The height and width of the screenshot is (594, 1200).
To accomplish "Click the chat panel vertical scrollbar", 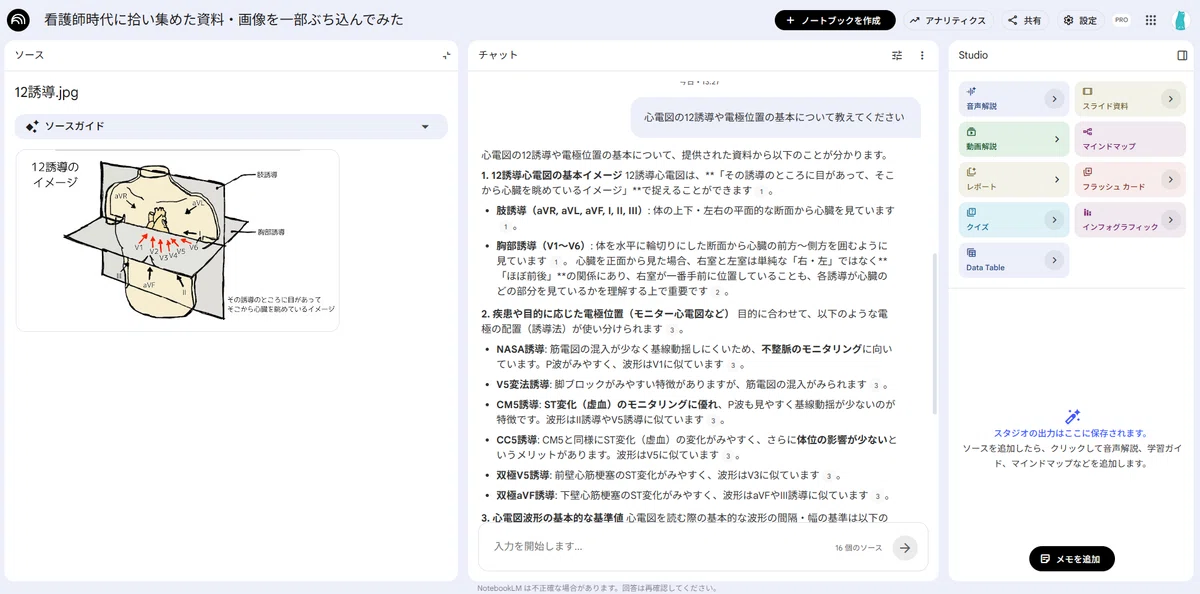I will (x=935, y=334).
